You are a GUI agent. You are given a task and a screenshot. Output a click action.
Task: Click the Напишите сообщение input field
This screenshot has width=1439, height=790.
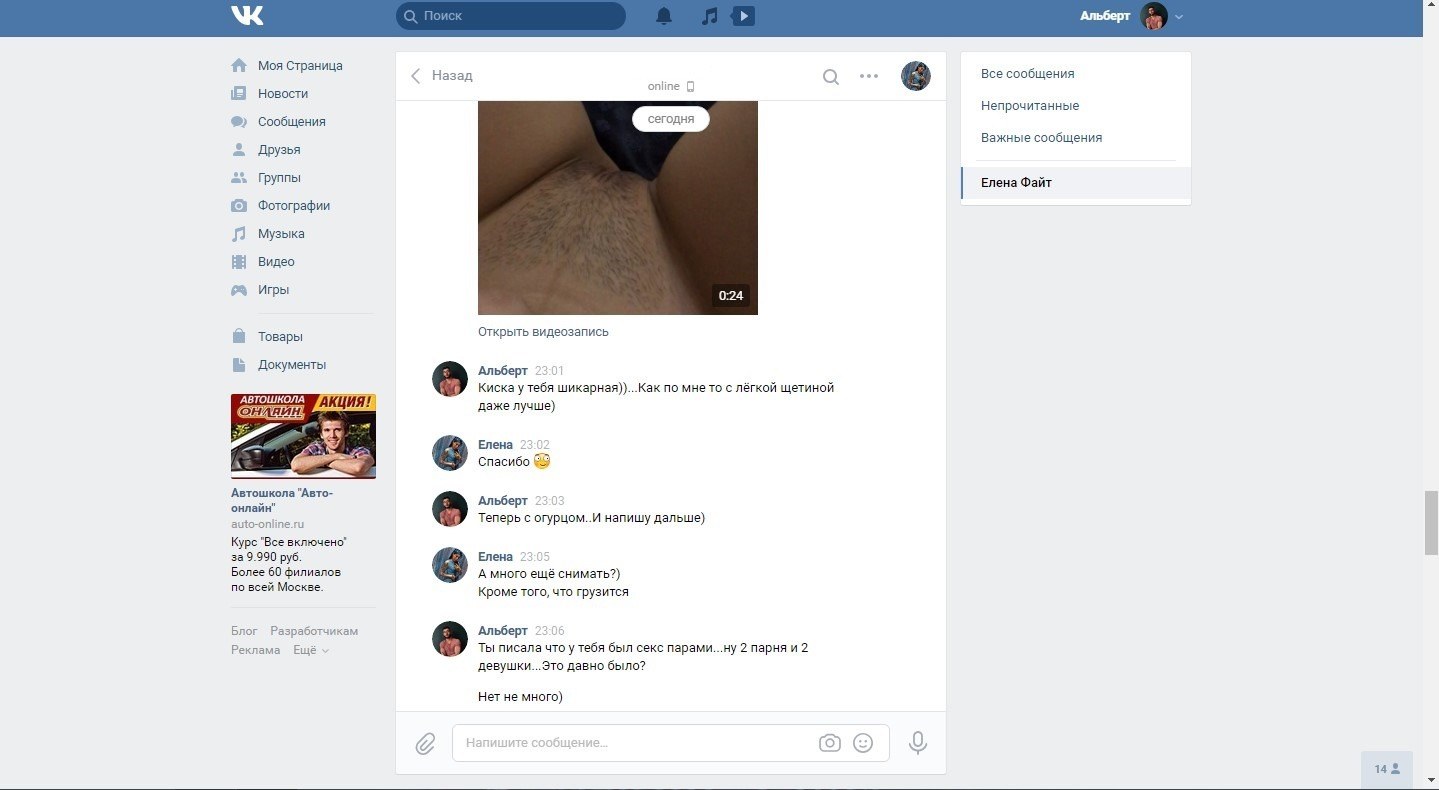tap(635, 743)
